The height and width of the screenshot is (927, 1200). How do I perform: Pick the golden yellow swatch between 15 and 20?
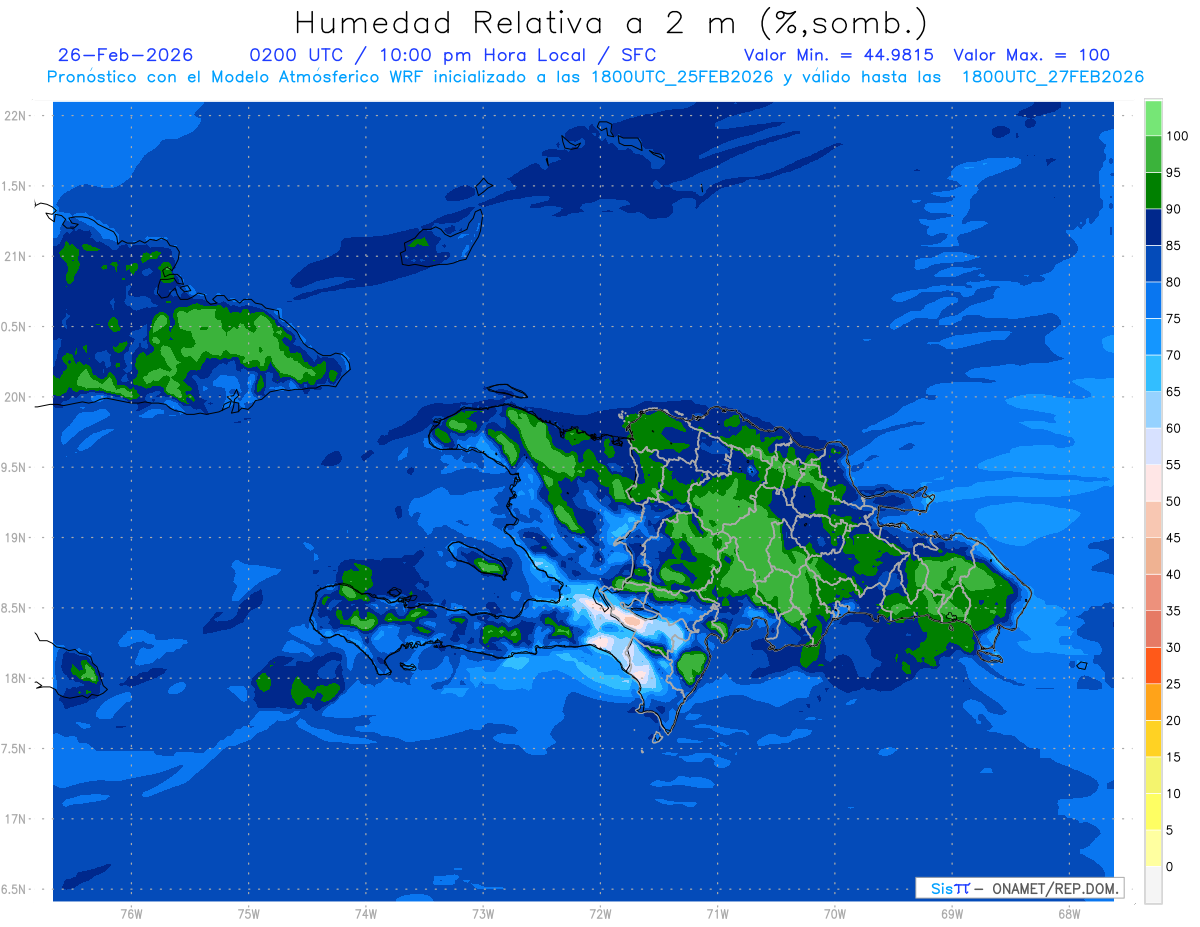click(x=1153, y=739)
